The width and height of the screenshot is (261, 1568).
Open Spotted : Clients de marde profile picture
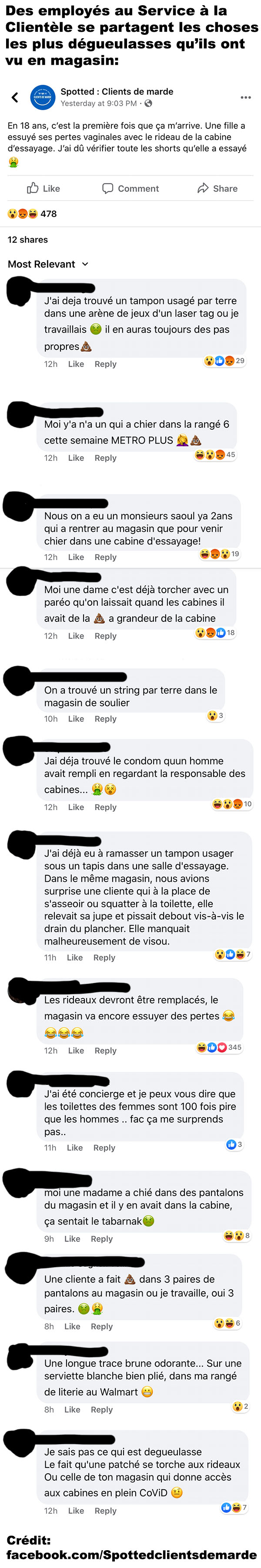[x=43, y=97]
